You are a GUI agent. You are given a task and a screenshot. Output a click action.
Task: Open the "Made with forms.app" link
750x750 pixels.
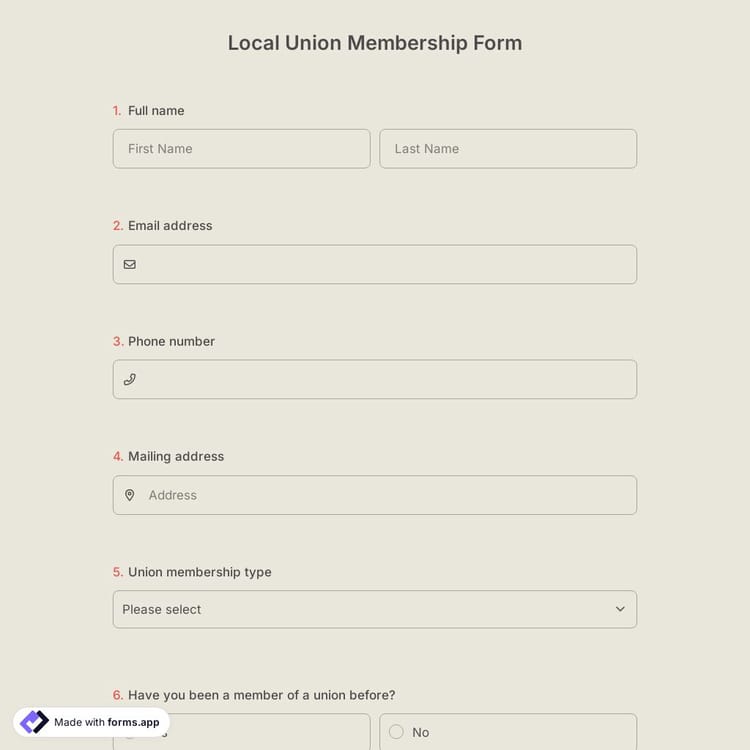click(106, 722)
